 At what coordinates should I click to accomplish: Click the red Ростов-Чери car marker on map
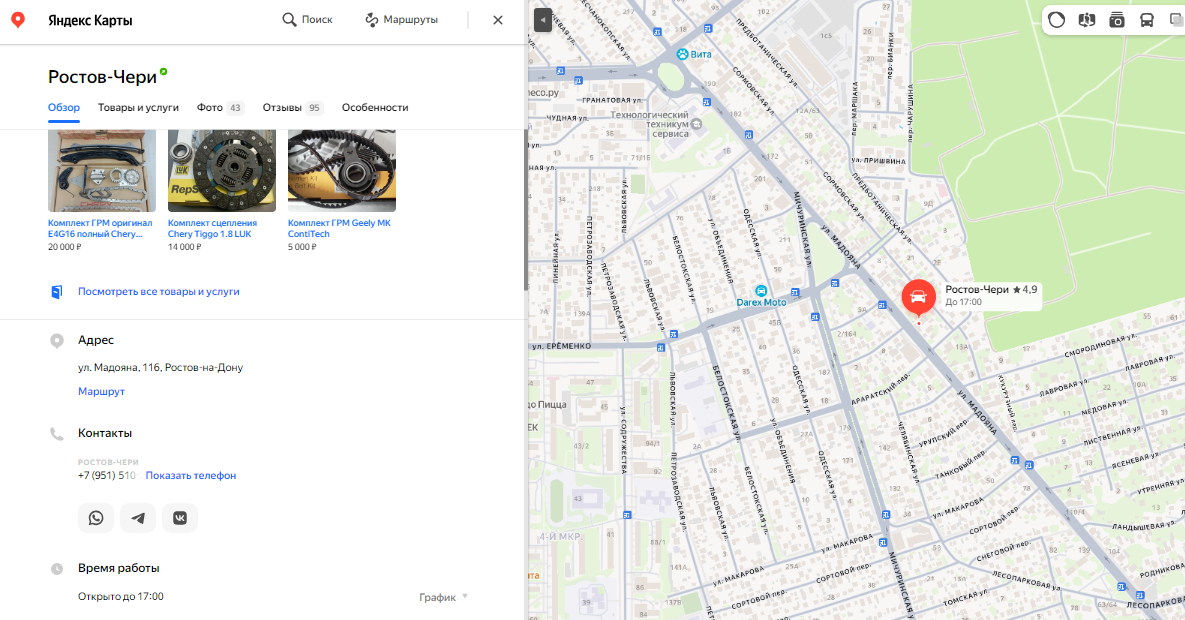[x=918, y=297]
